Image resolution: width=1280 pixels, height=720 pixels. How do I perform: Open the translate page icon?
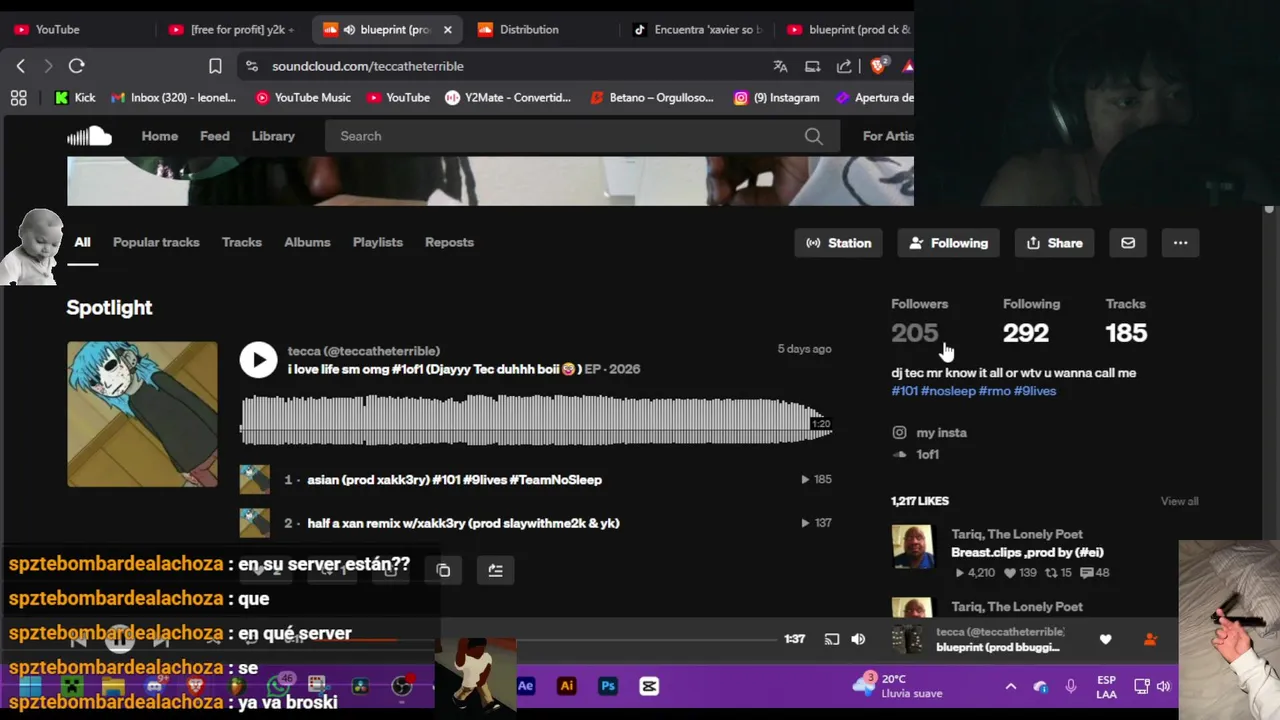click(780, 66)
